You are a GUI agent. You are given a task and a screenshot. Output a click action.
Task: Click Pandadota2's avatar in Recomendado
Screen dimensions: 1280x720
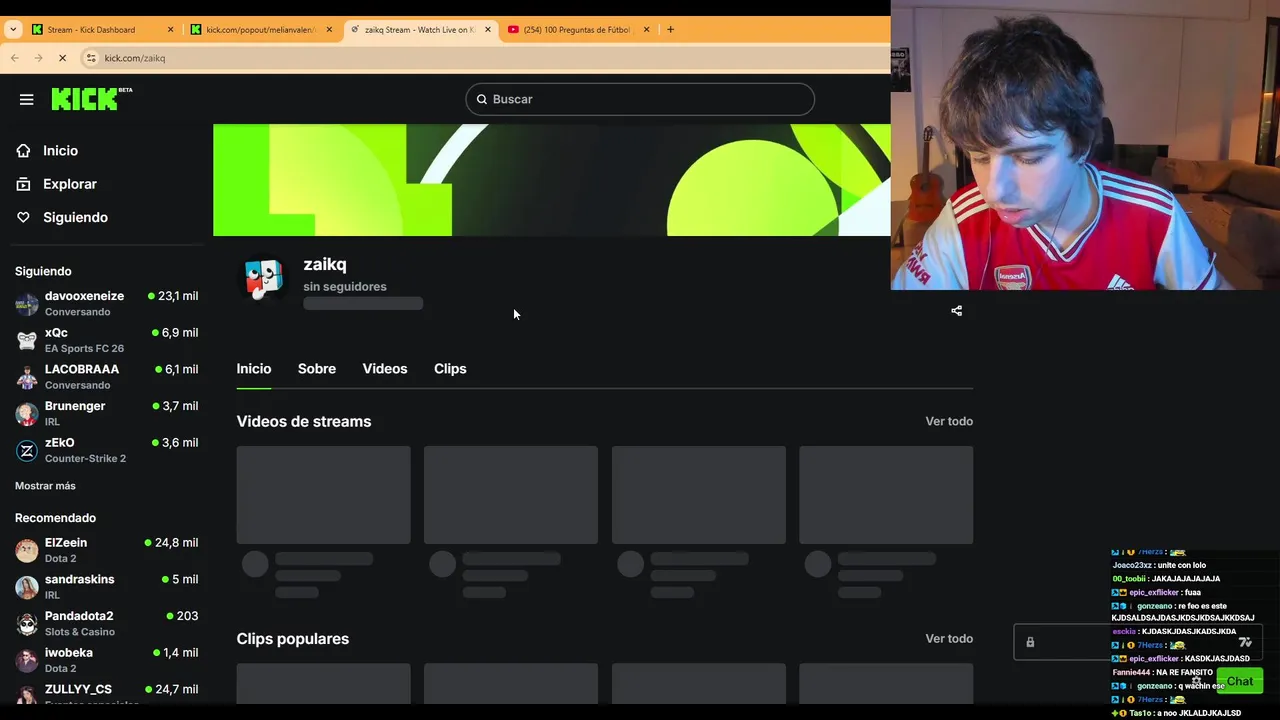tap(27, 623)
